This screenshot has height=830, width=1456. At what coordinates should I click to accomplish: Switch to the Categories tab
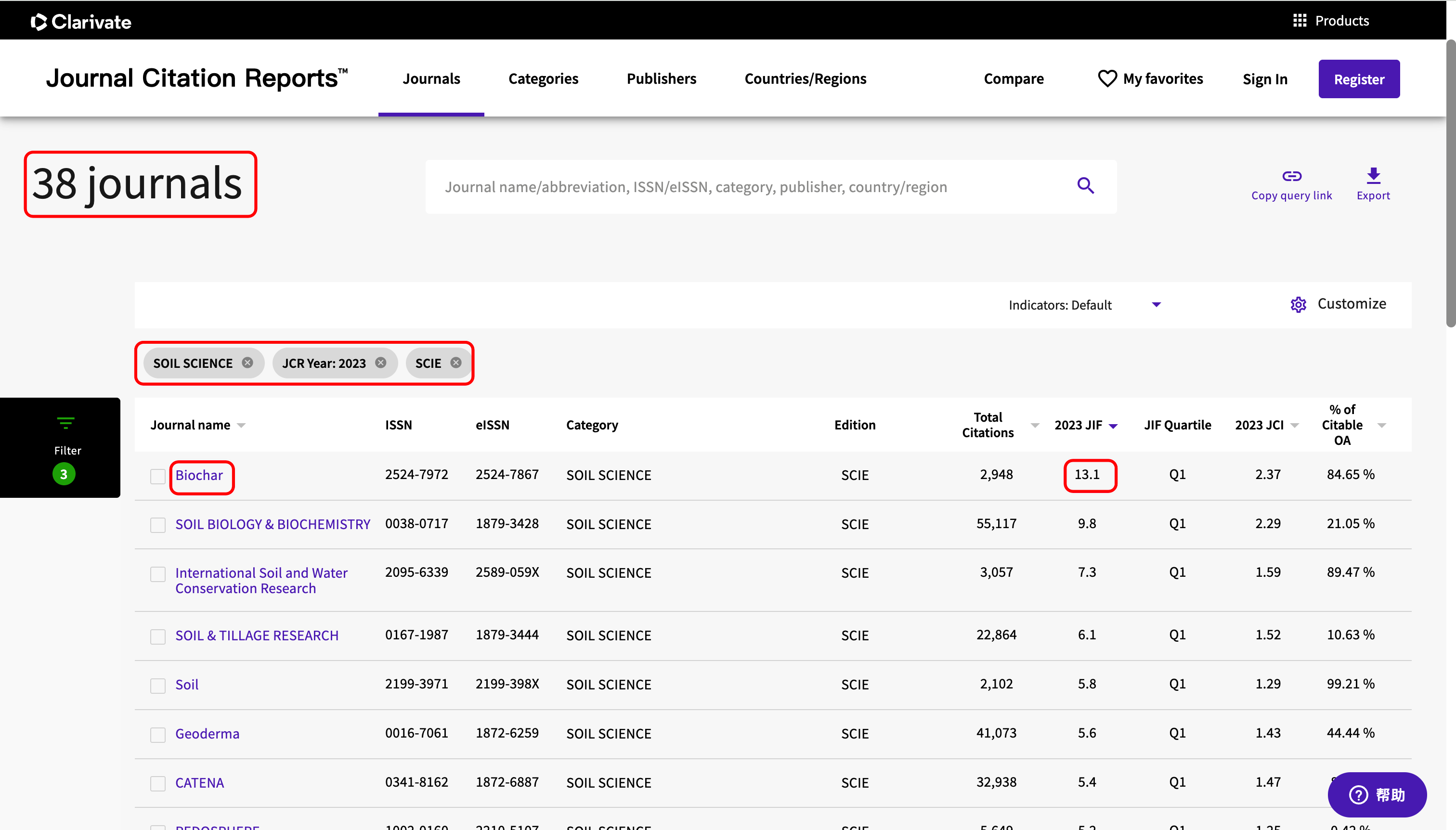(543, 78)
